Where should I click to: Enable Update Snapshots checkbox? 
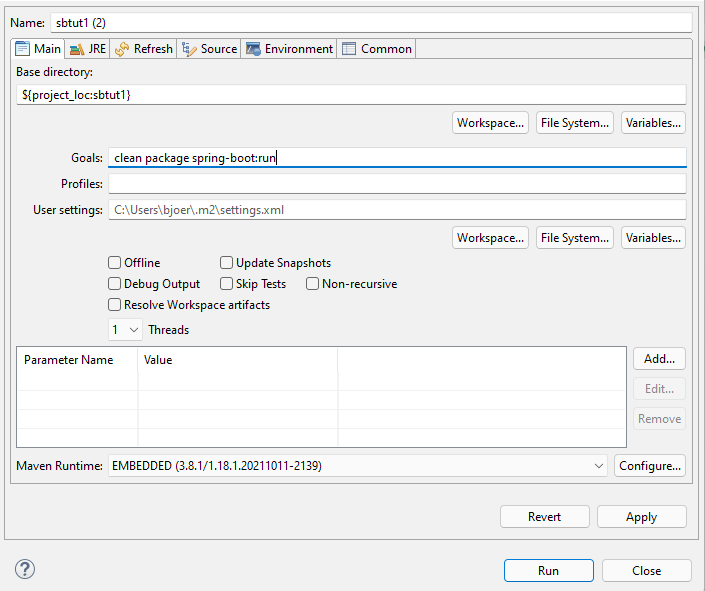pyautogui.click(x=227, y=263)
